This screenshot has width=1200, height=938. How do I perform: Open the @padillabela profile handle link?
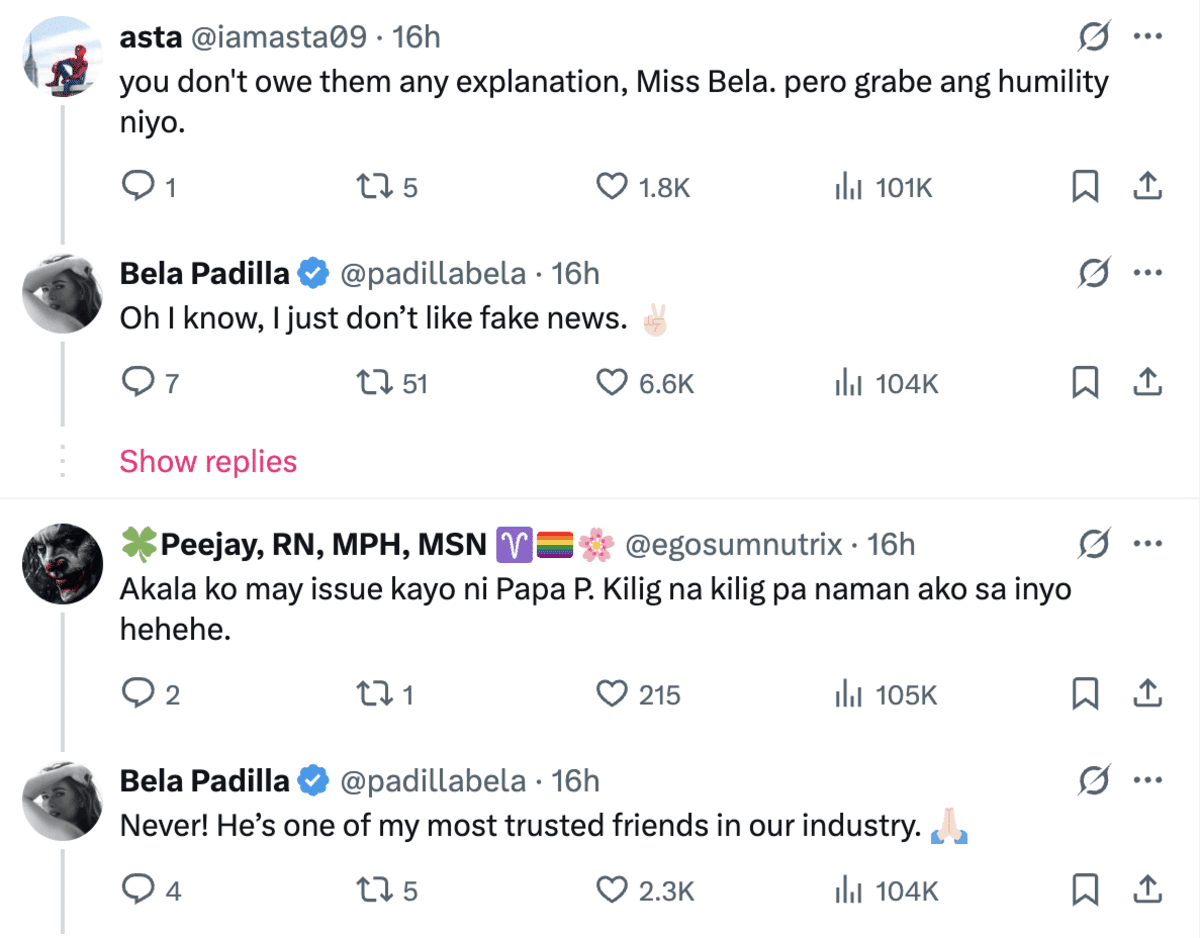point(434,273)
